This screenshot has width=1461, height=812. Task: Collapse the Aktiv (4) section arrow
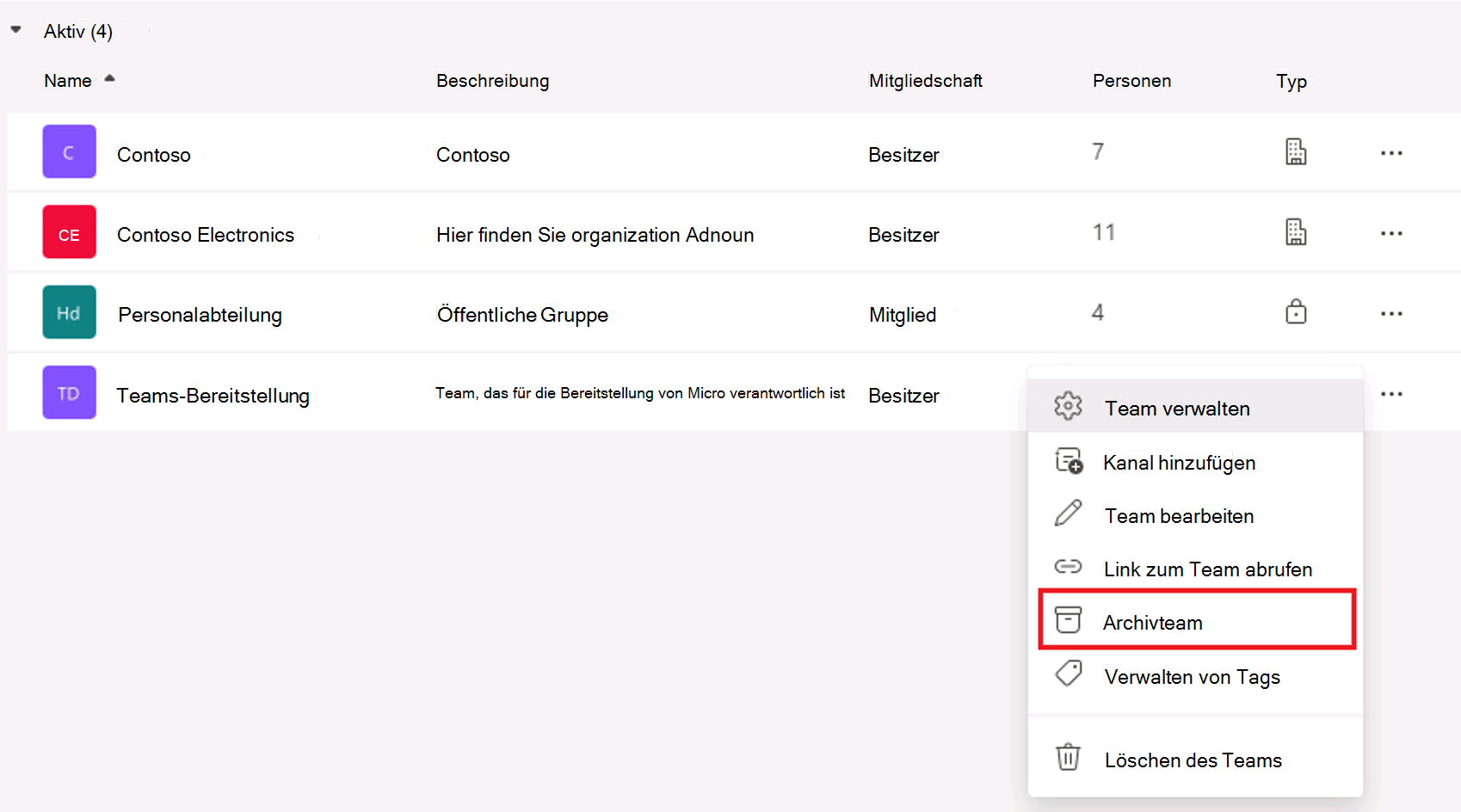15,30
